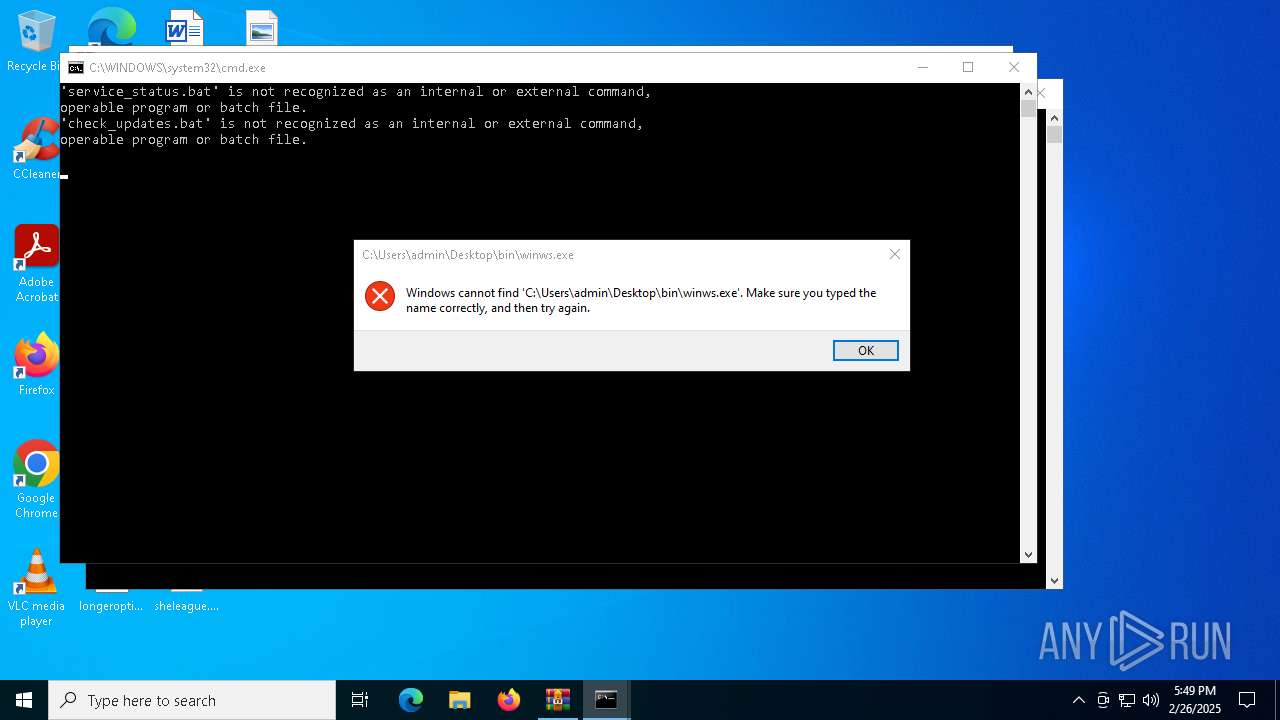Select the image file desktop icon
1280x720 pixels.
click(262, 28)
